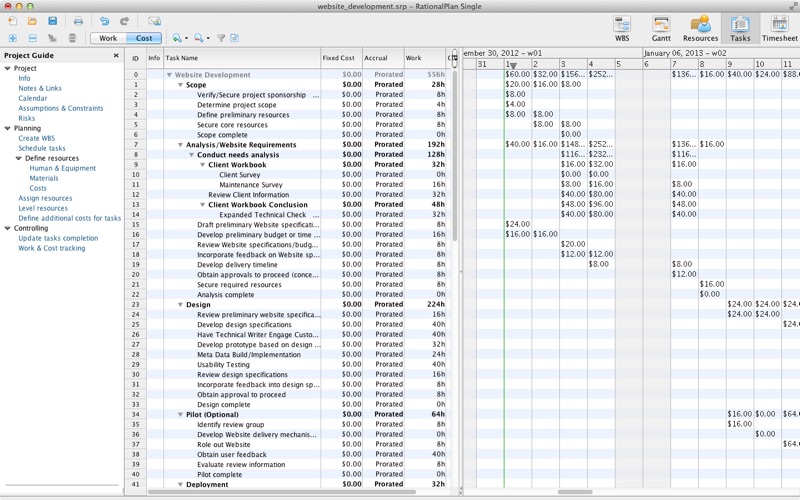800x500 pixels.
Task: Open the zoom in dropdown arrow
Action: [x=187, y=39]
